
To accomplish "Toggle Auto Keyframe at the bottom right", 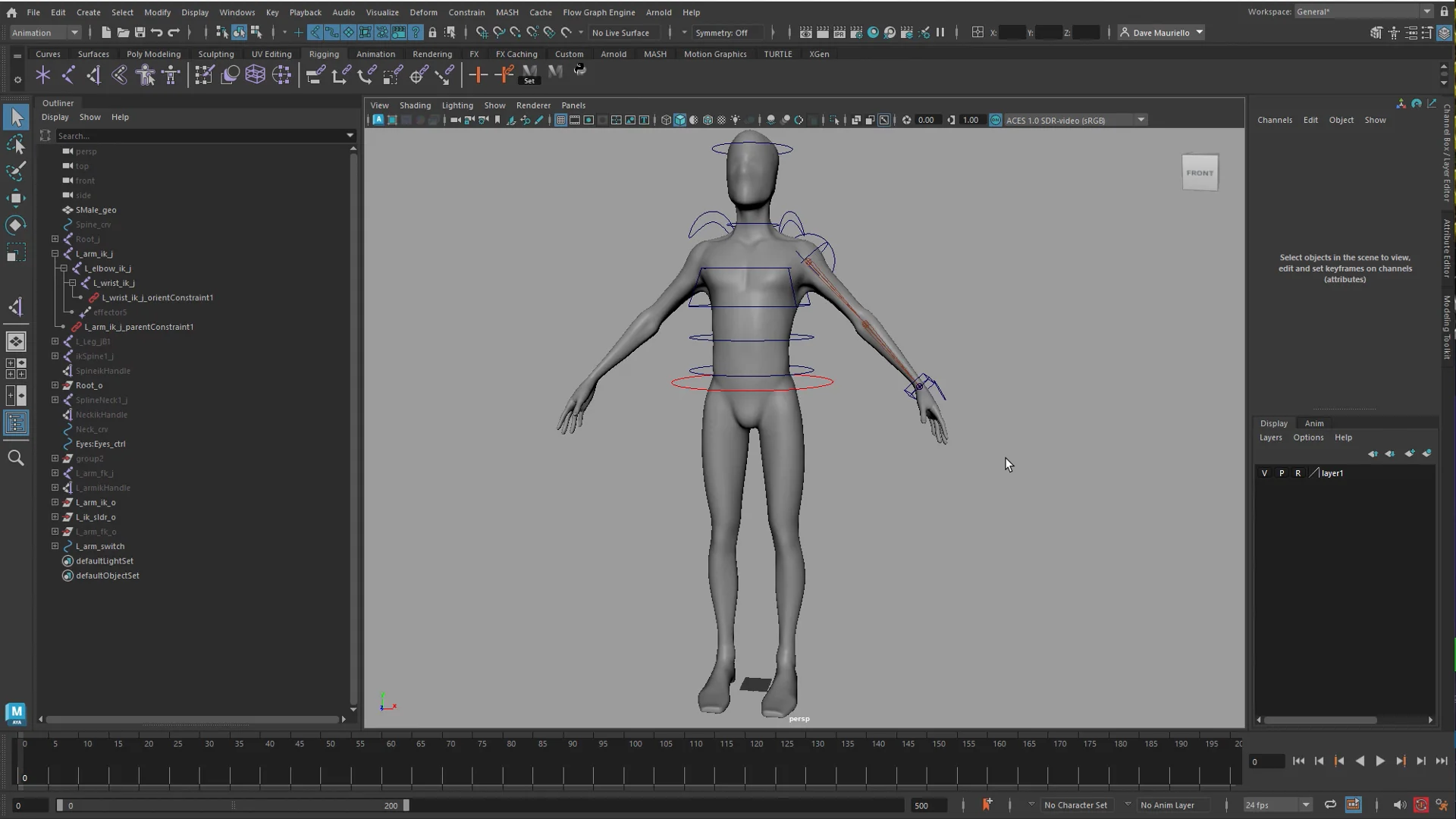I will [1420, 805].
